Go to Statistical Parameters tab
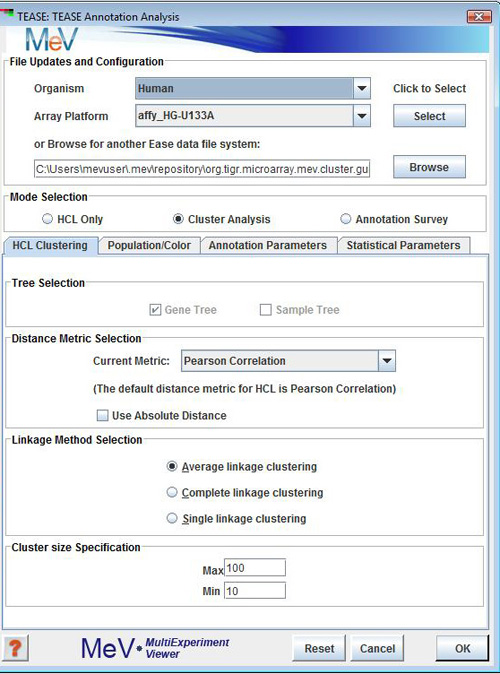 [x=403, y=245]
